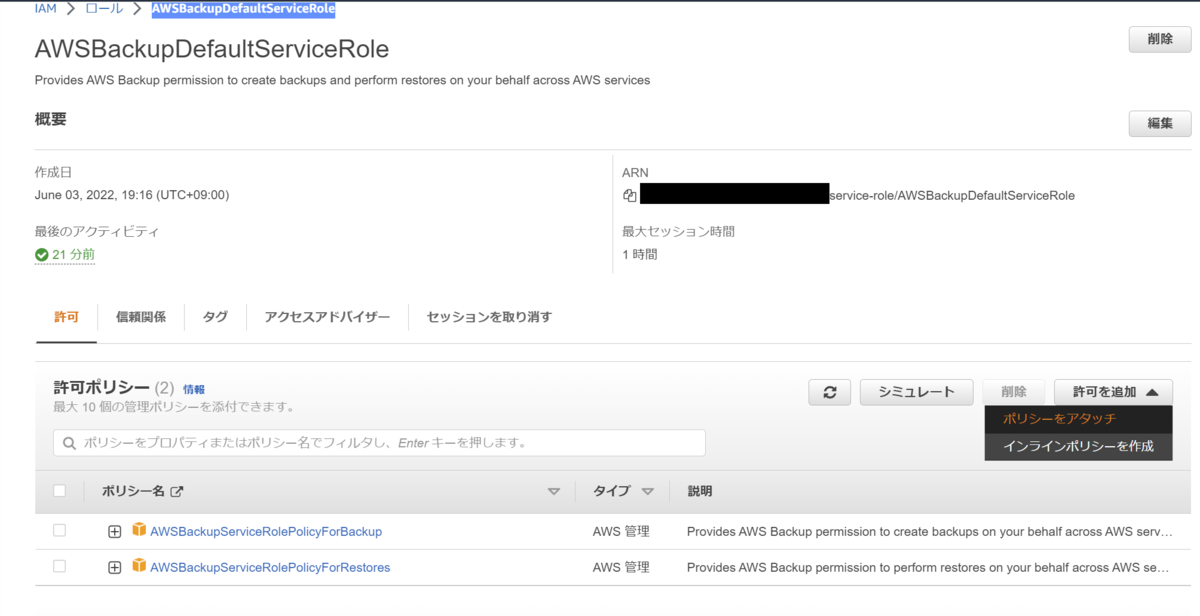
Task: Switch to the 許可 tab
Action: (66, 317)
